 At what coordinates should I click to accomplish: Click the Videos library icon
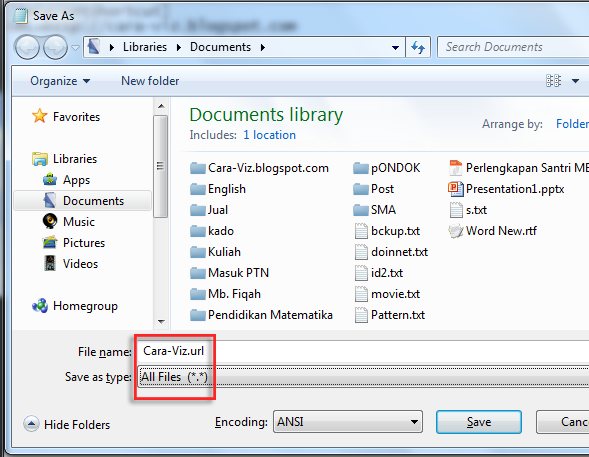tap(50, 263)
